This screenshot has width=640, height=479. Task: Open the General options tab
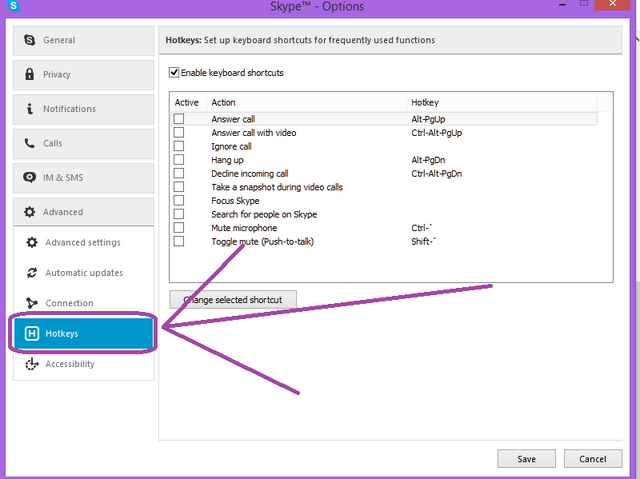84,40
